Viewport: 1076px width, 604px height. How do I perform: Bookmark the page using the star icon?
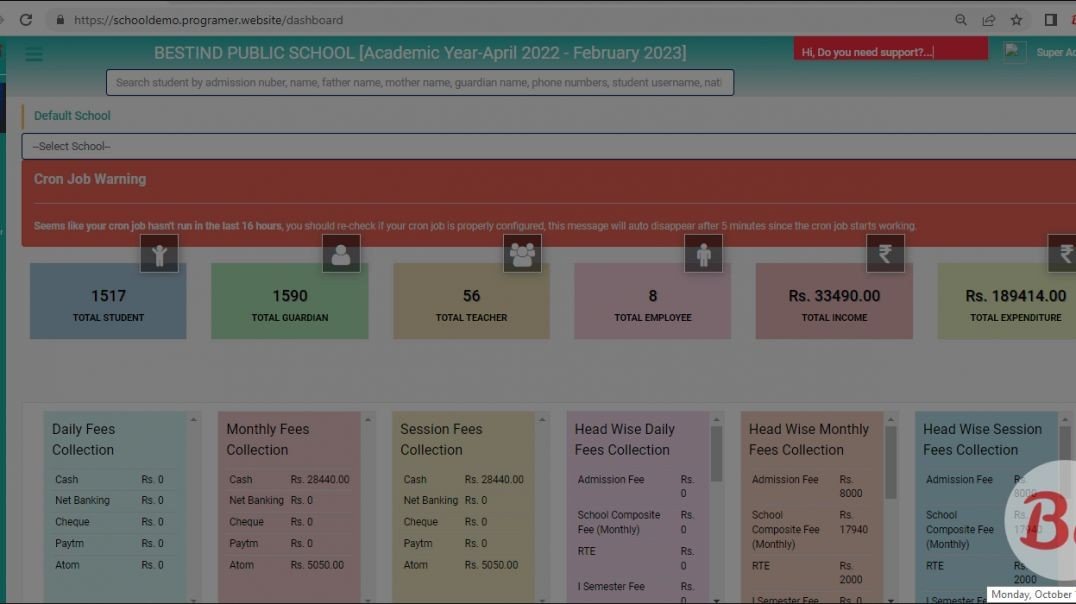coord(1015,19)
